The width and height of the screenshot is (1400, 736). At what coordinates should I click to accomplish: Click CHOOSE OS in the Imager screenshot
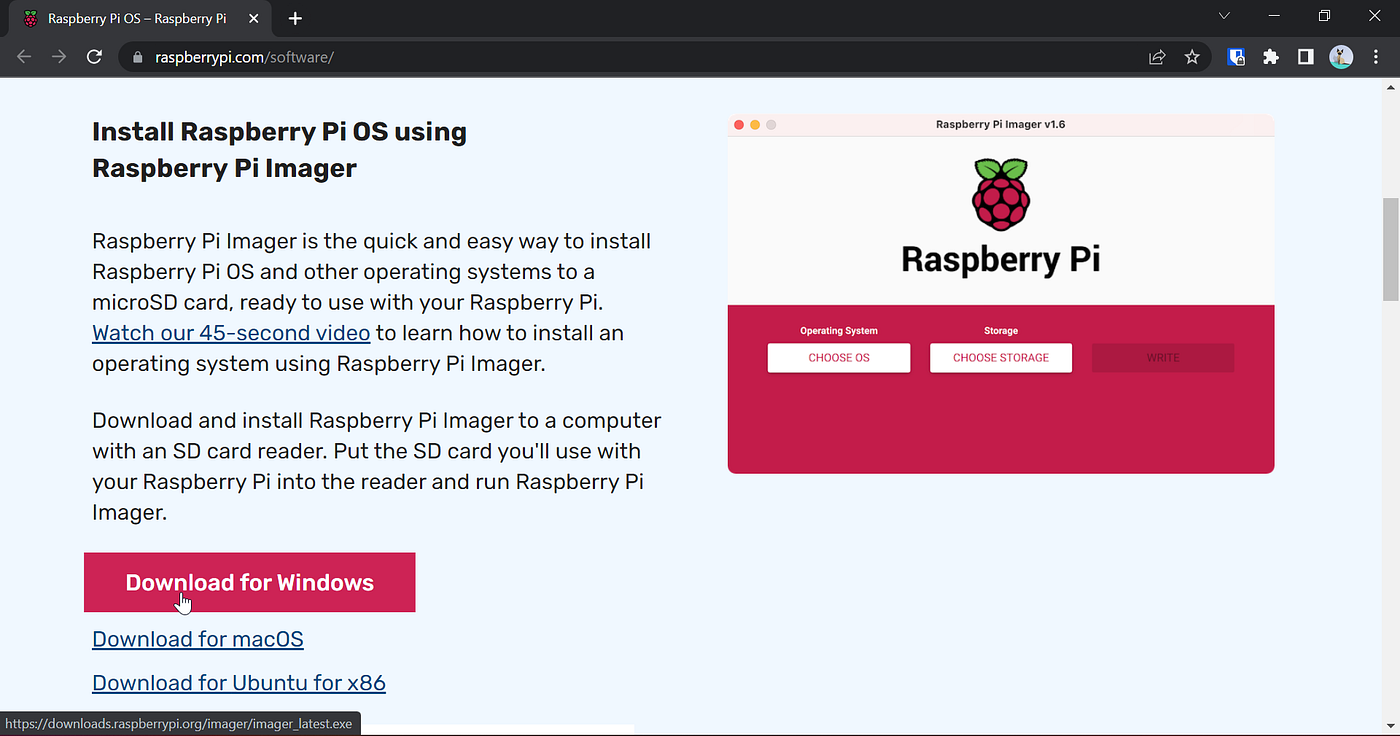point(839,358)
